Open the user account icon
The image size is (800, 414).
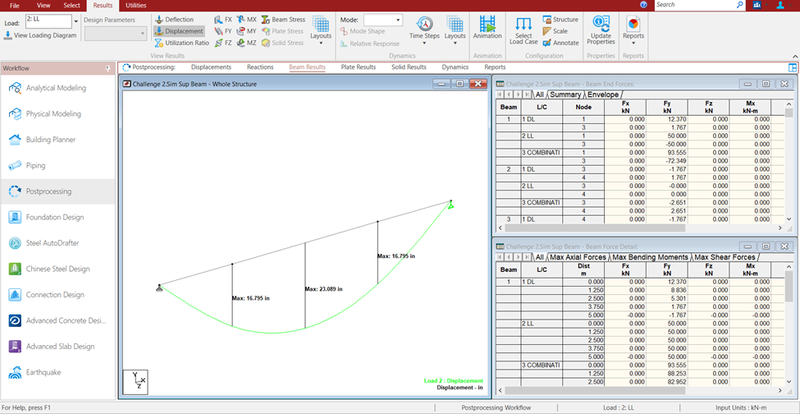[x=781, y=5]
